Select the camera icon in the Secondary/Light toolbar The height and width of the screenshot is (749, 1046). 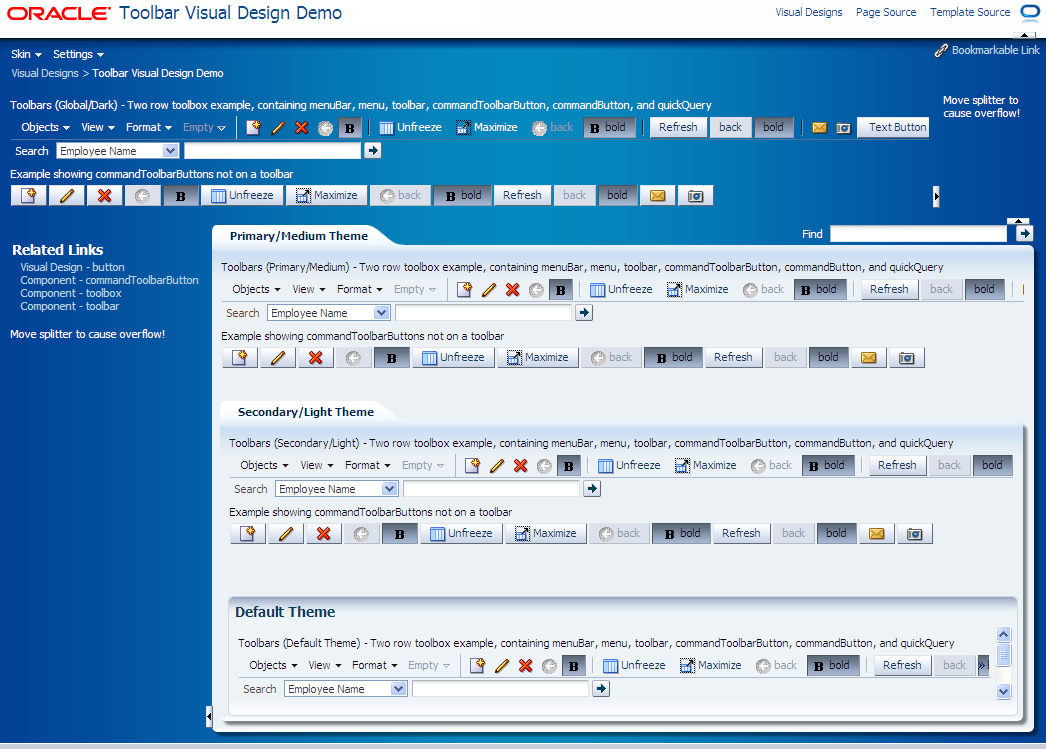tap(914, 533)
